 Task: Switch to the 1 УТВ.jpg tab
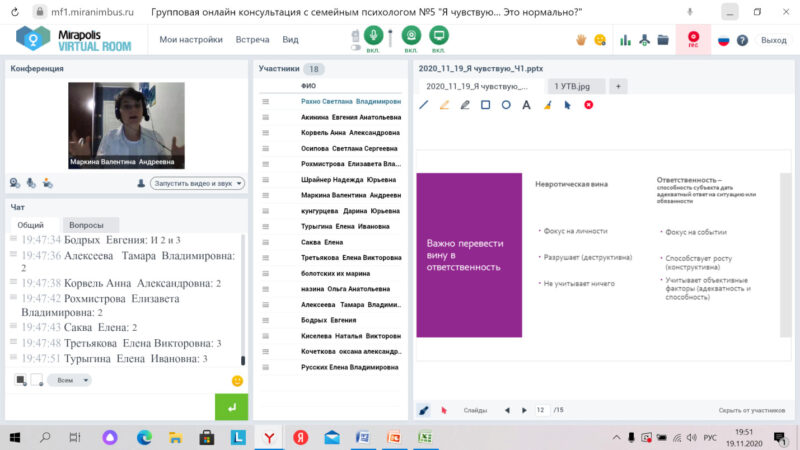[576, 86]
